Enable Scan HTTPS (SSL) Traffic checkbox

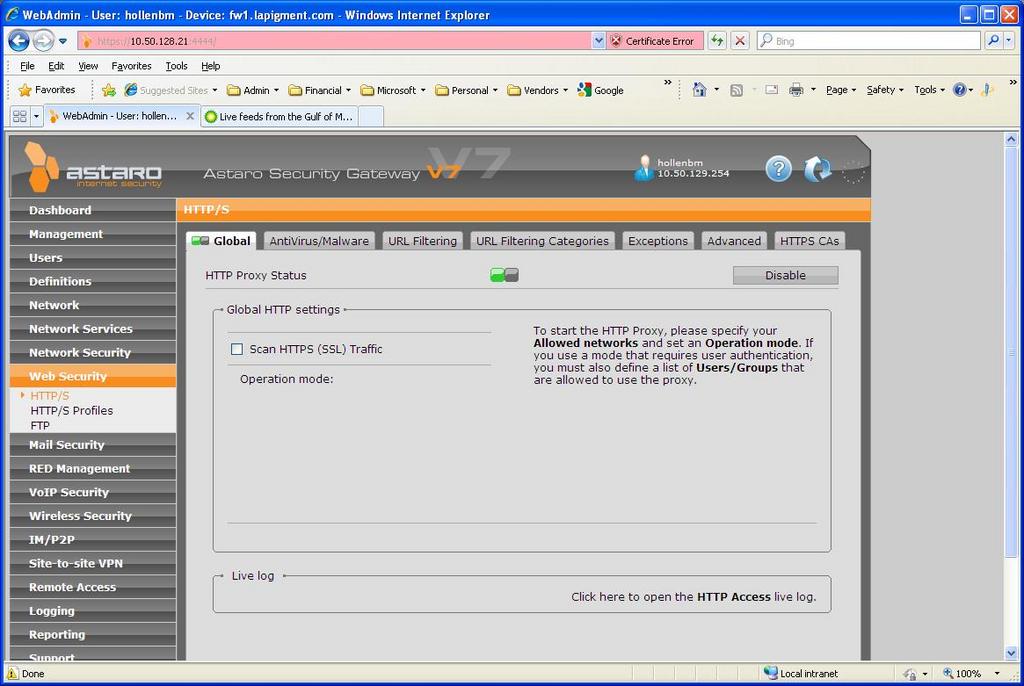(237, 349)
